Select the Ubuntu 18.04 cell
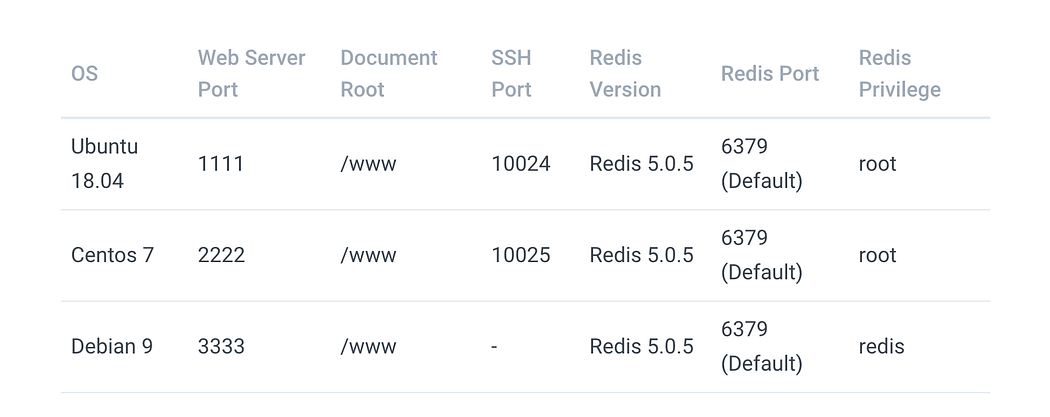 [104, 164]
